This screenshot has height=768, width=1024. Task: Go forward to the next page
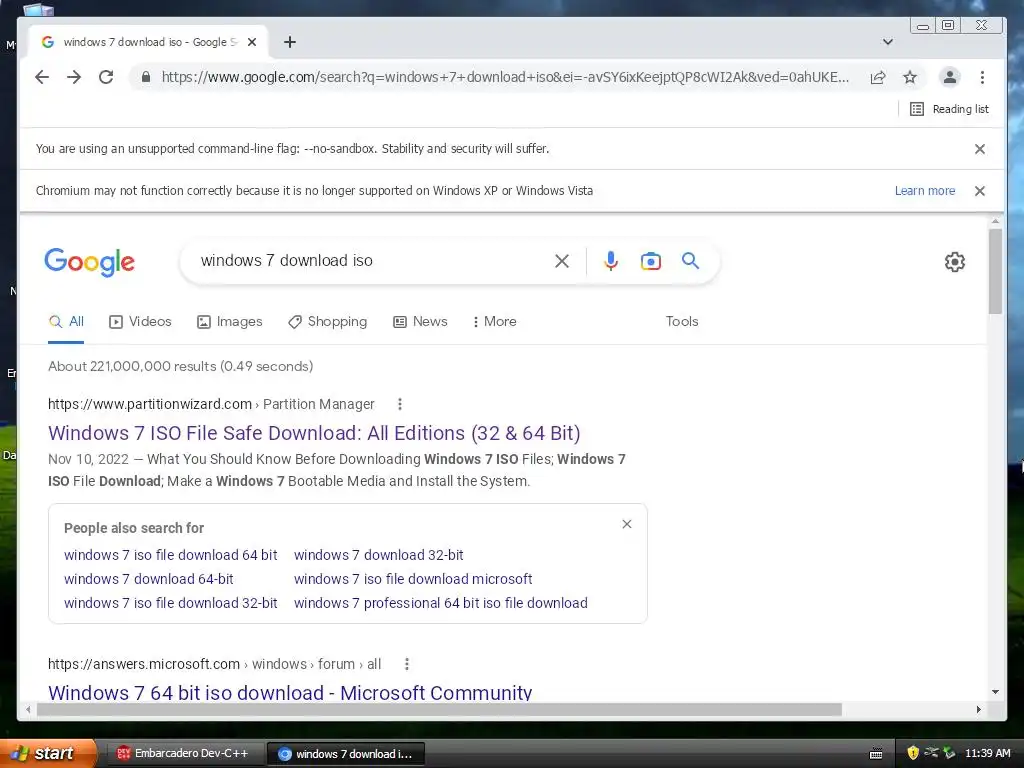coord(74,77)
